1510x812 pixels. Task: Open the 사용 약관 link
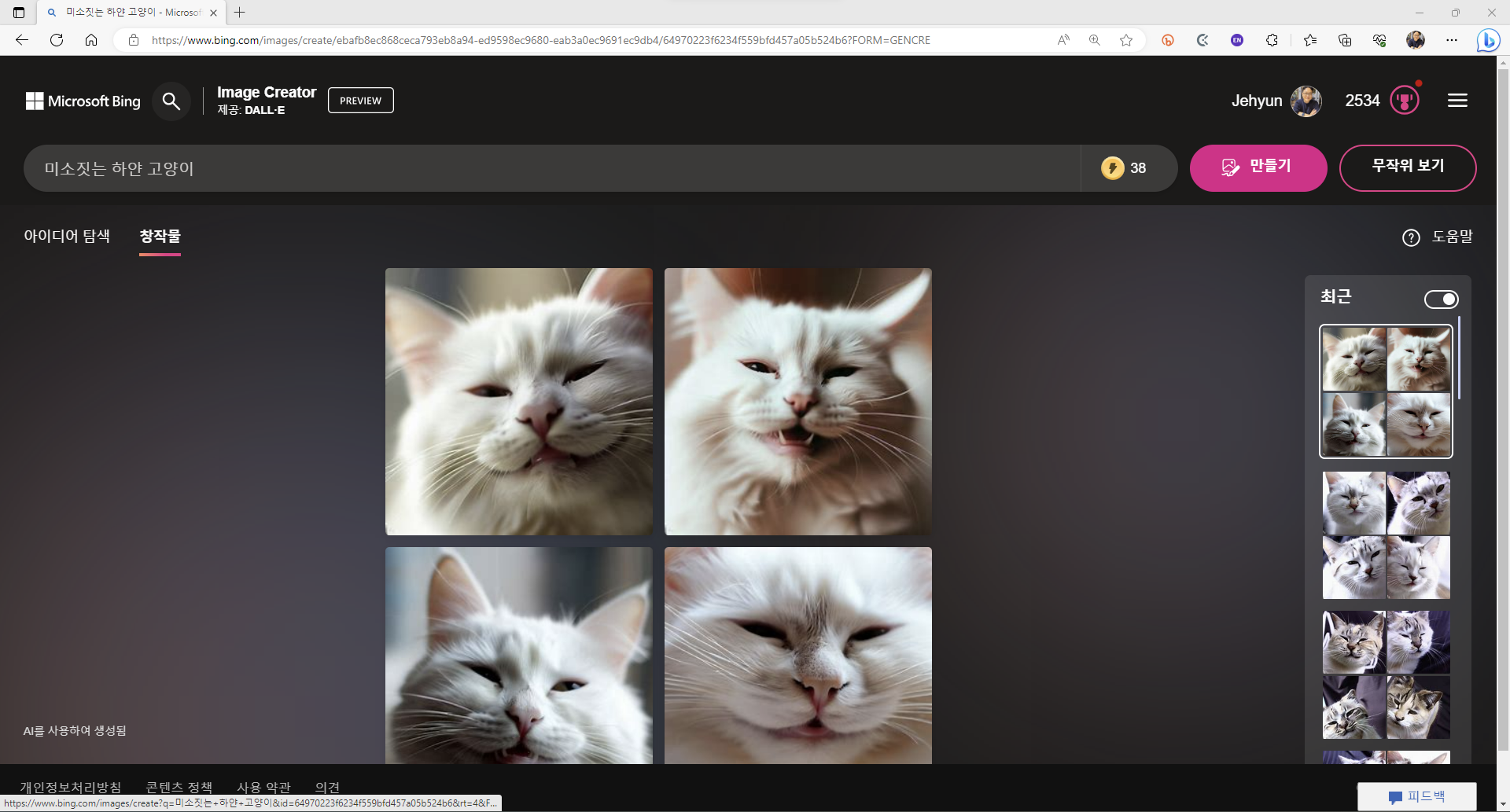264,787
